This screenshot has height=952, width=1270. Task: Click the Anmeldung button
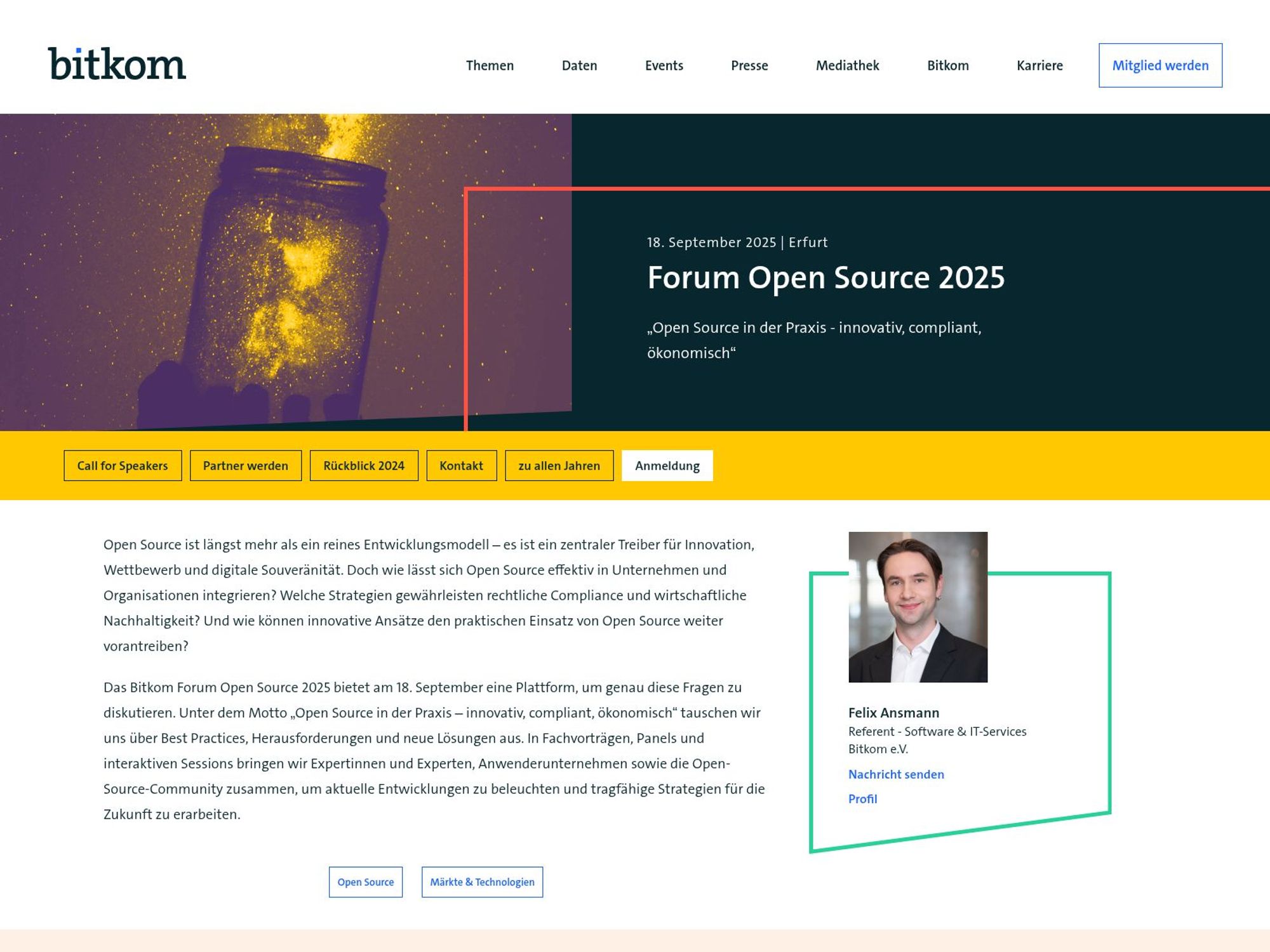[x=667, y=466]
